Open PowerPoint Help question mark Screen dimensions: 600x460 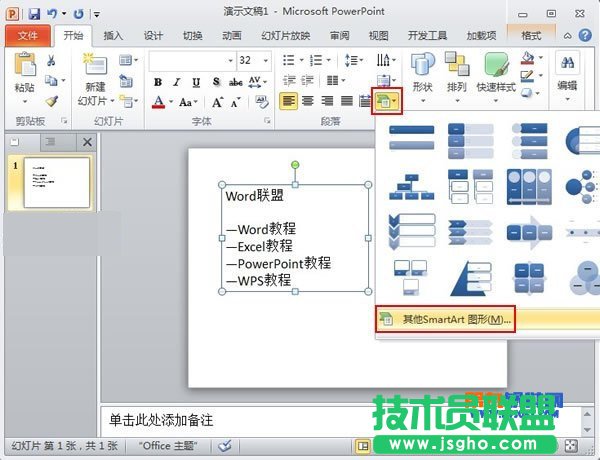click(585, 36)
